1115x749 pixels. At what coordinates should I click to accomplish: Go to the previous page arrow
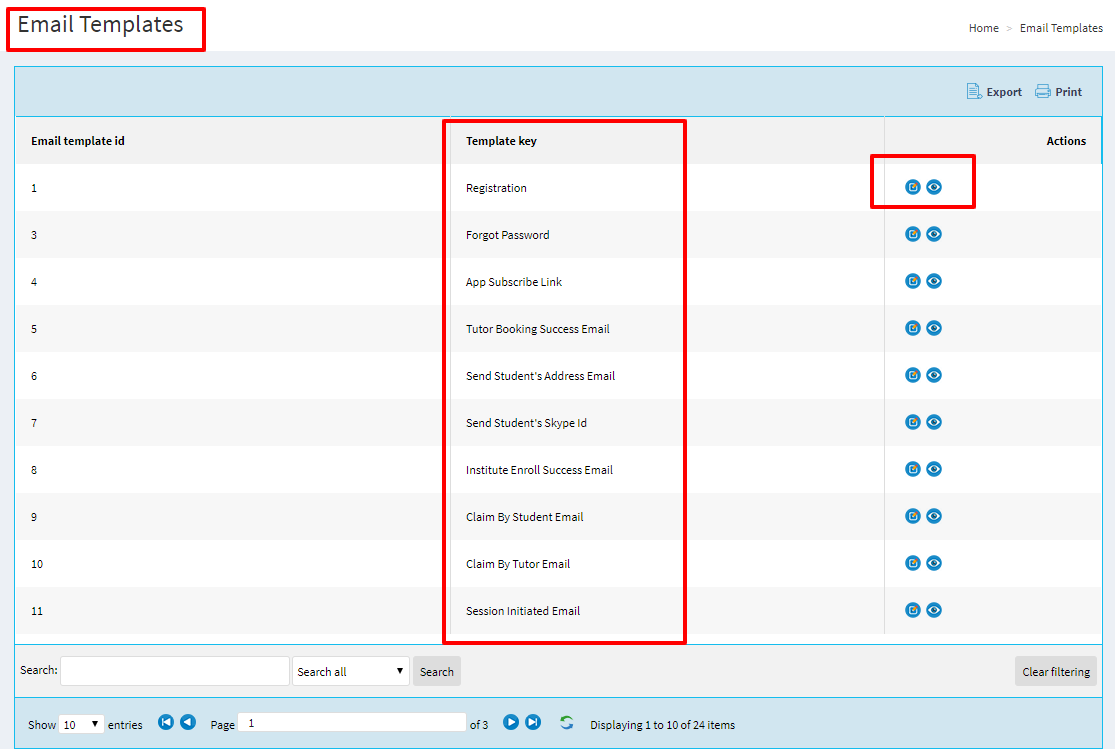pyautogui.click(x=188, y=722)
